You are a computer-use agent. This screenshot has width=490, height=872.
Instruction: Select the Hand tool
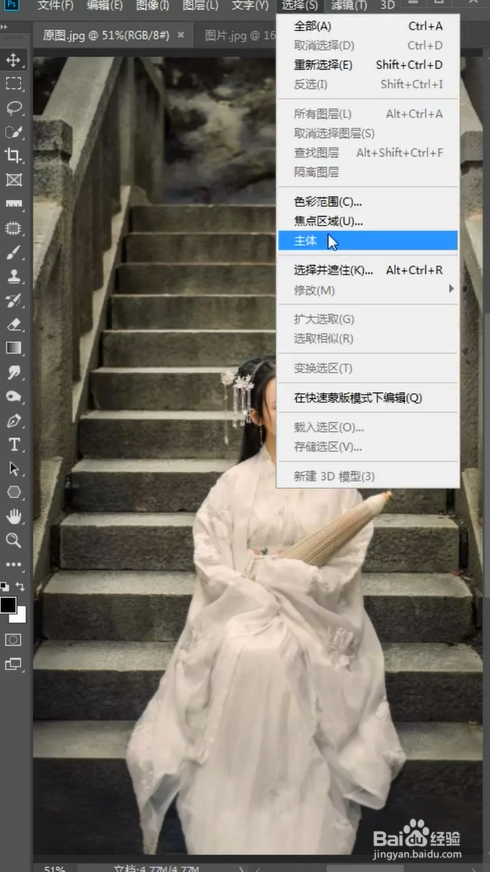coord(13,517)
